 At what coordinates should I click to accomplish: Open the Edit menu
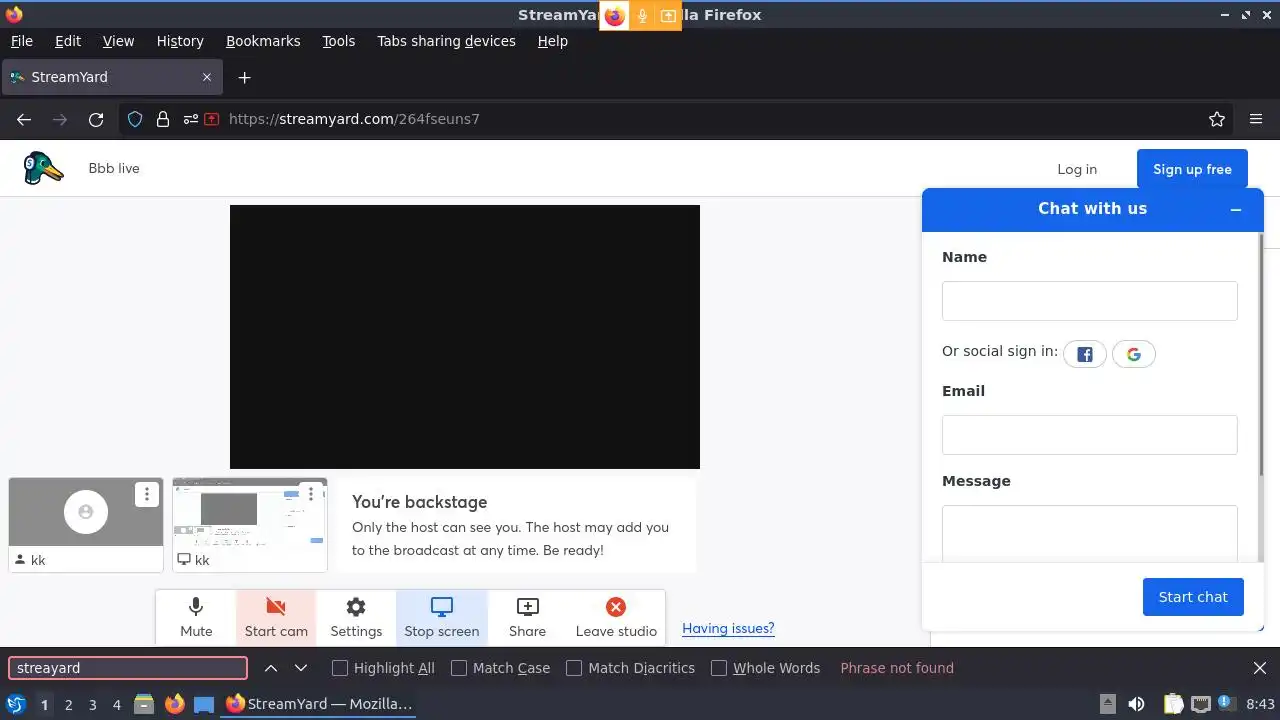[x=68, y=41]
